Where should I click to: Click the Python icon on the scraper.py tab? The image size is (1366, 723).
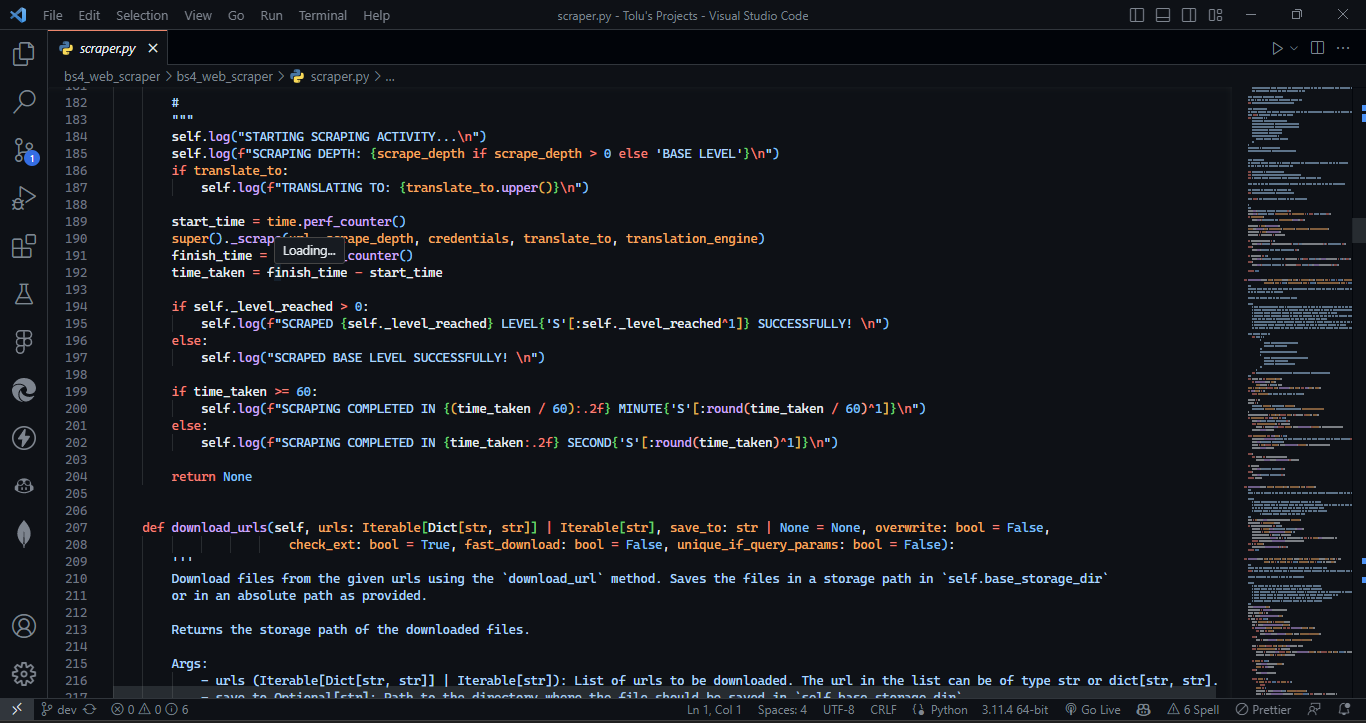point(67,48)
